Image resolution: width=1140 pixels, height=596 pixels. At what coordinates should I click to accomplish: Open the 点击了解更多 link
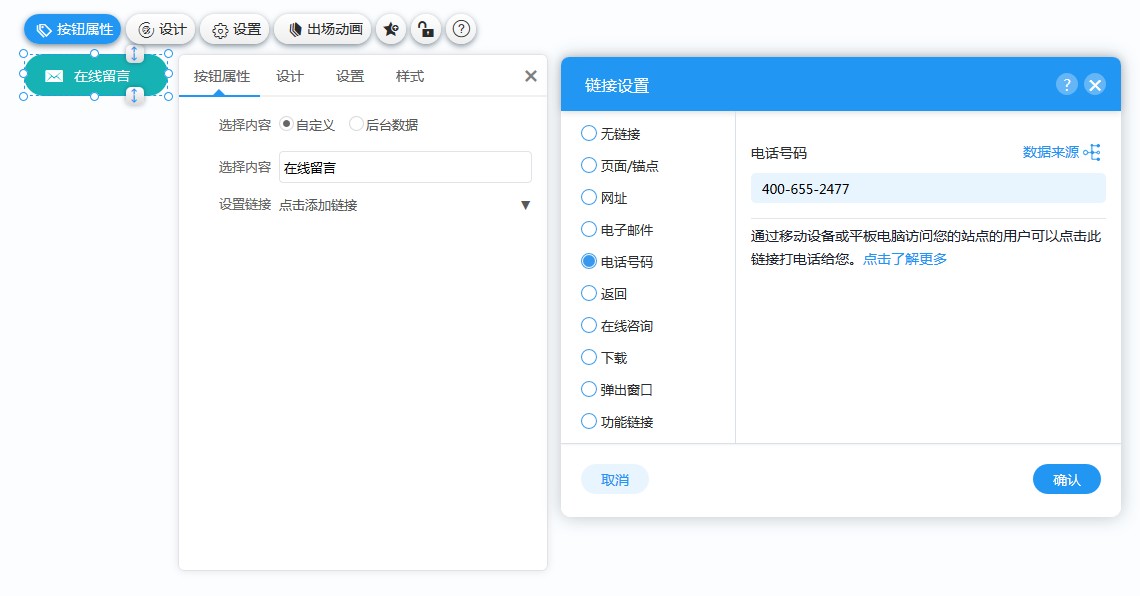click(x=904, y=259)
